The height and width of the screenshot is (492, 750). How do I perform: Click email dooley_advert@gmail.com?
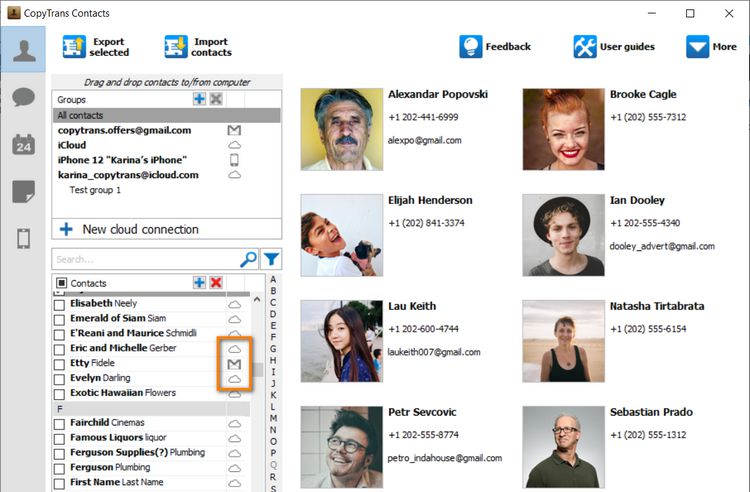point(662,246)
